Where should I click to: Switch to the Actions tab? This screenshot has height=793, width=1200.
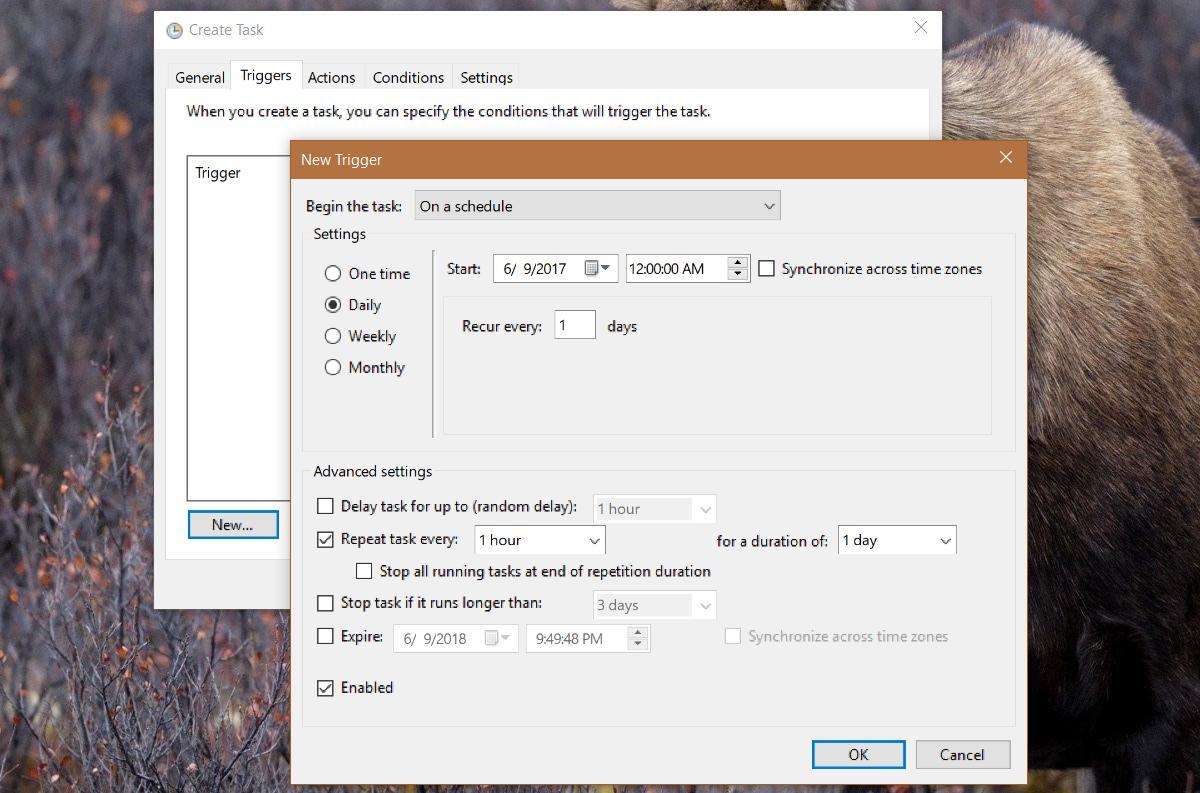(332, 77)
